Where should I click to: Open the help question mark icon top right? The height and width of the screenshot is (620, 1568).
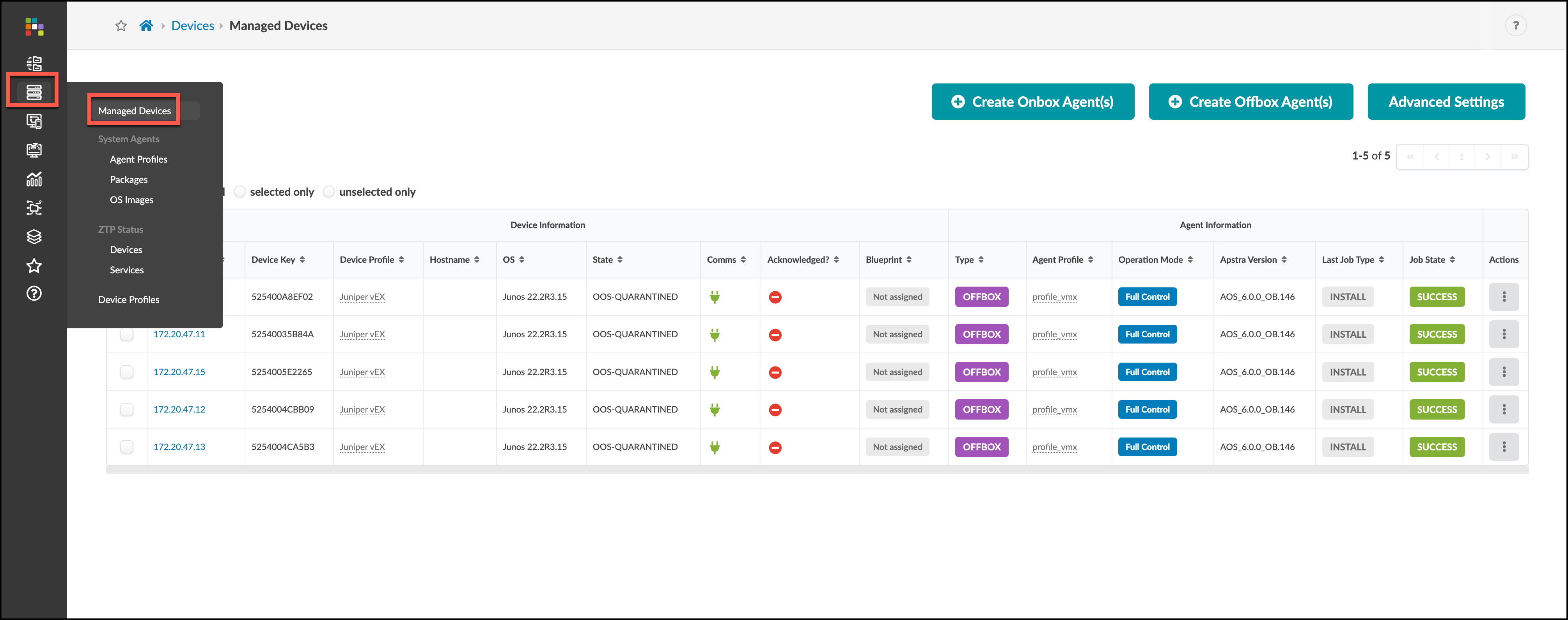[1515, 26]
